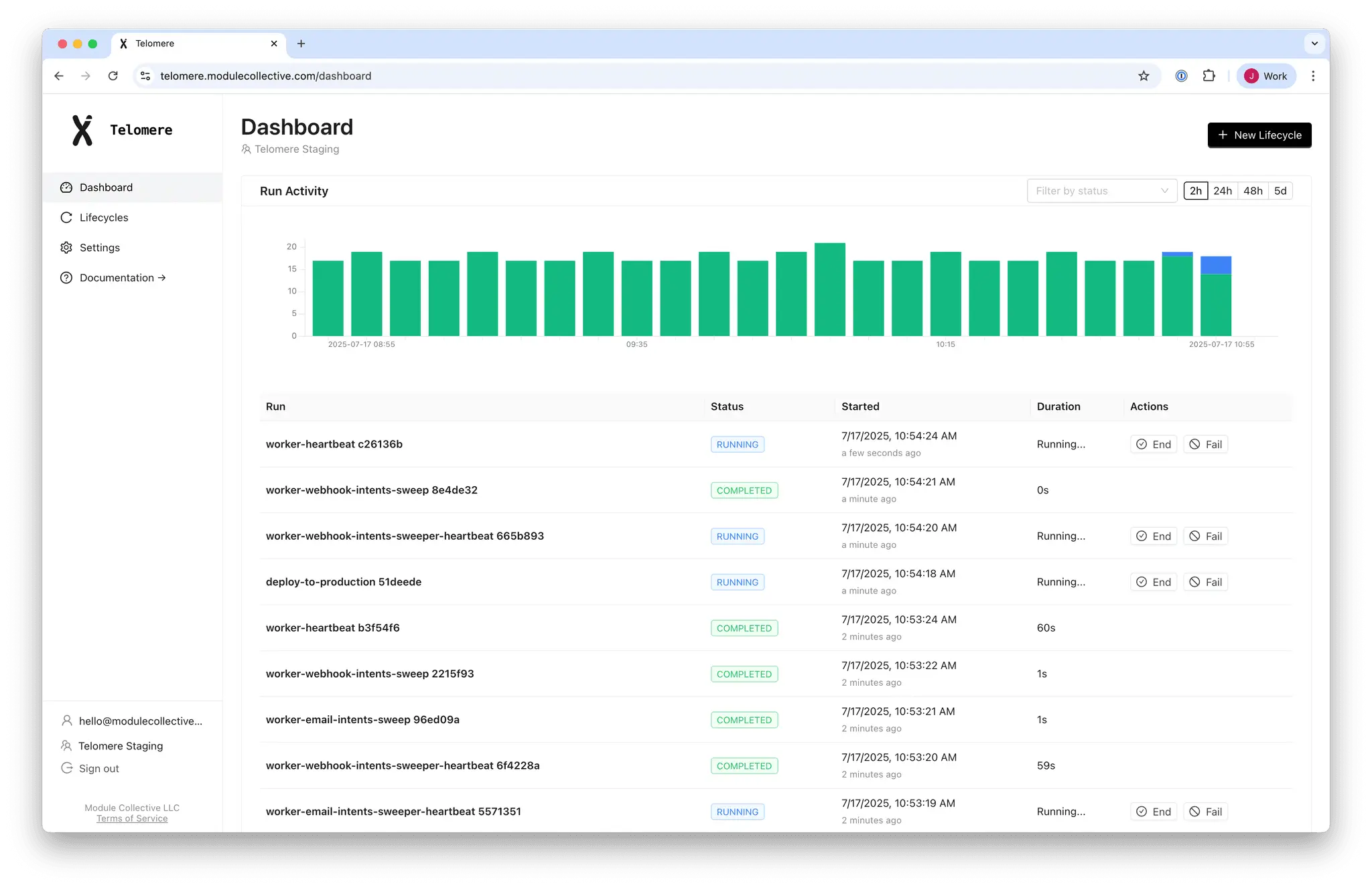
Task: Open the Chrome three-dot menu
Action: click(1313, 76)
